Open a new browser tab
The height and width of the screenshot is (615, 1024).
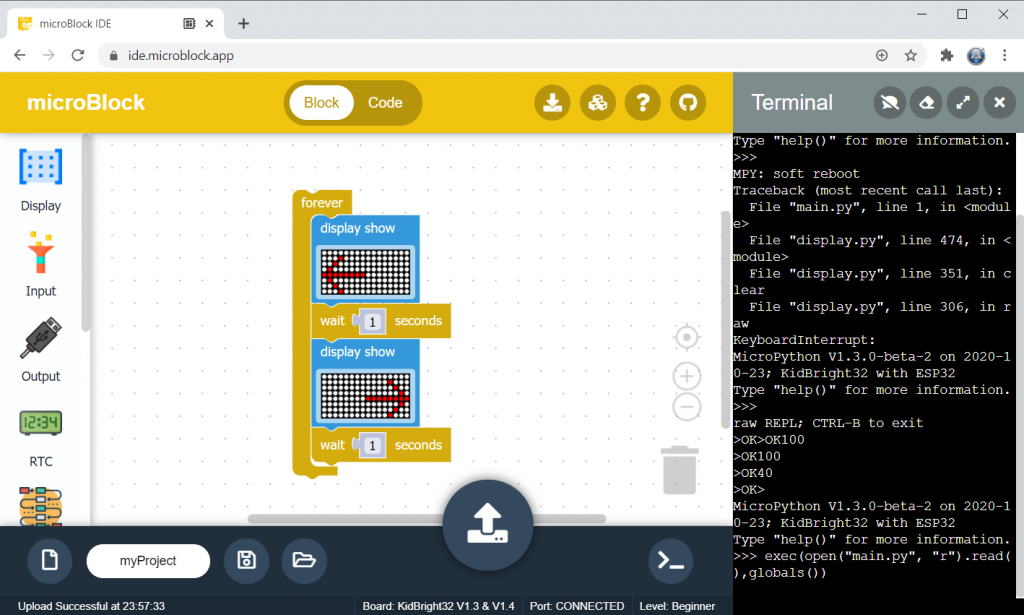[244, 24]
